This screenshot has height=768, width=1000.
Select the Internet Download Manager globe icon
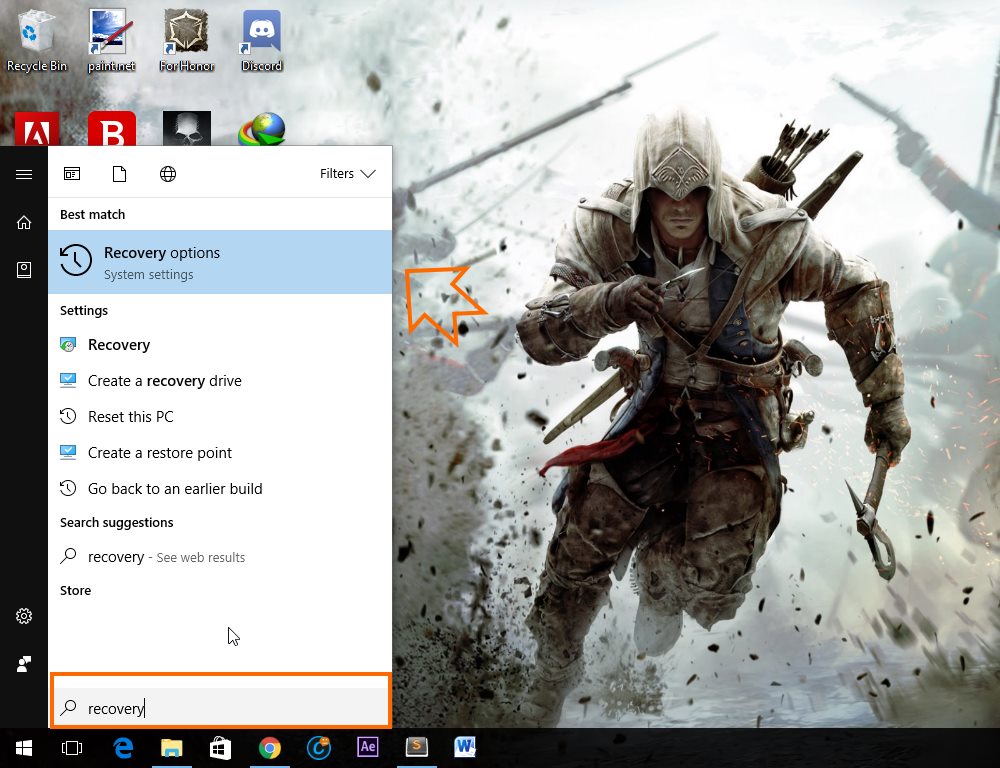pyautogui.click(x=261, y=129)
